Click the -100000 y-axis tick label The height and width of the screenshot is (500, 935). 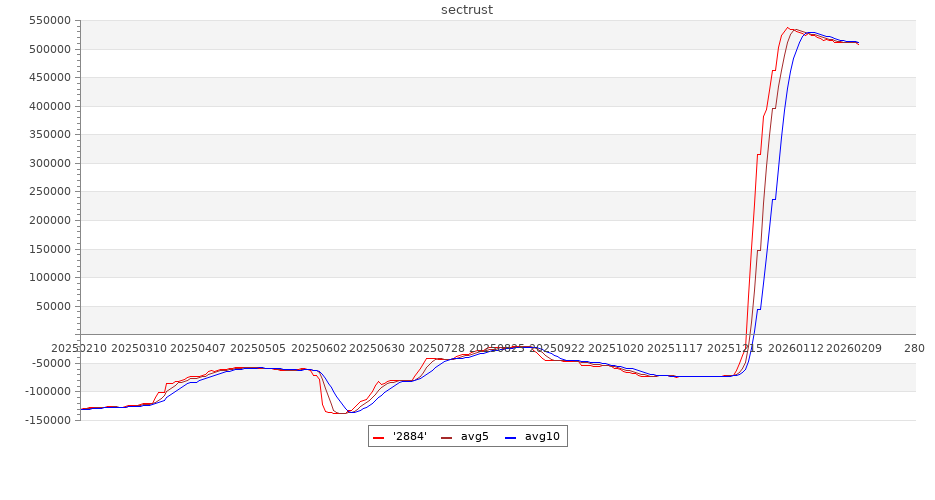46,392
